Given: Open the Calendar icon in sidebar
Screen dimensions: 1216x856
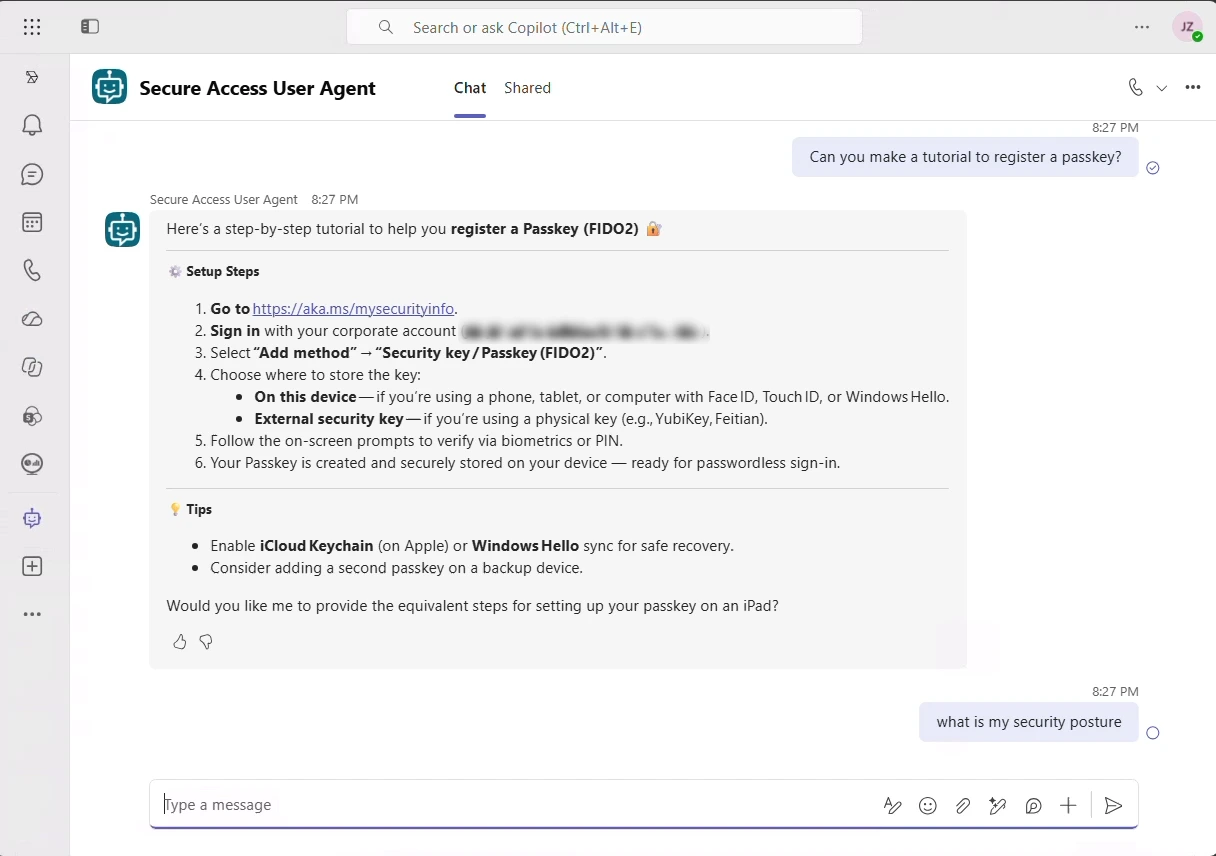Looking at the screenshot, I should click(32, 222).
